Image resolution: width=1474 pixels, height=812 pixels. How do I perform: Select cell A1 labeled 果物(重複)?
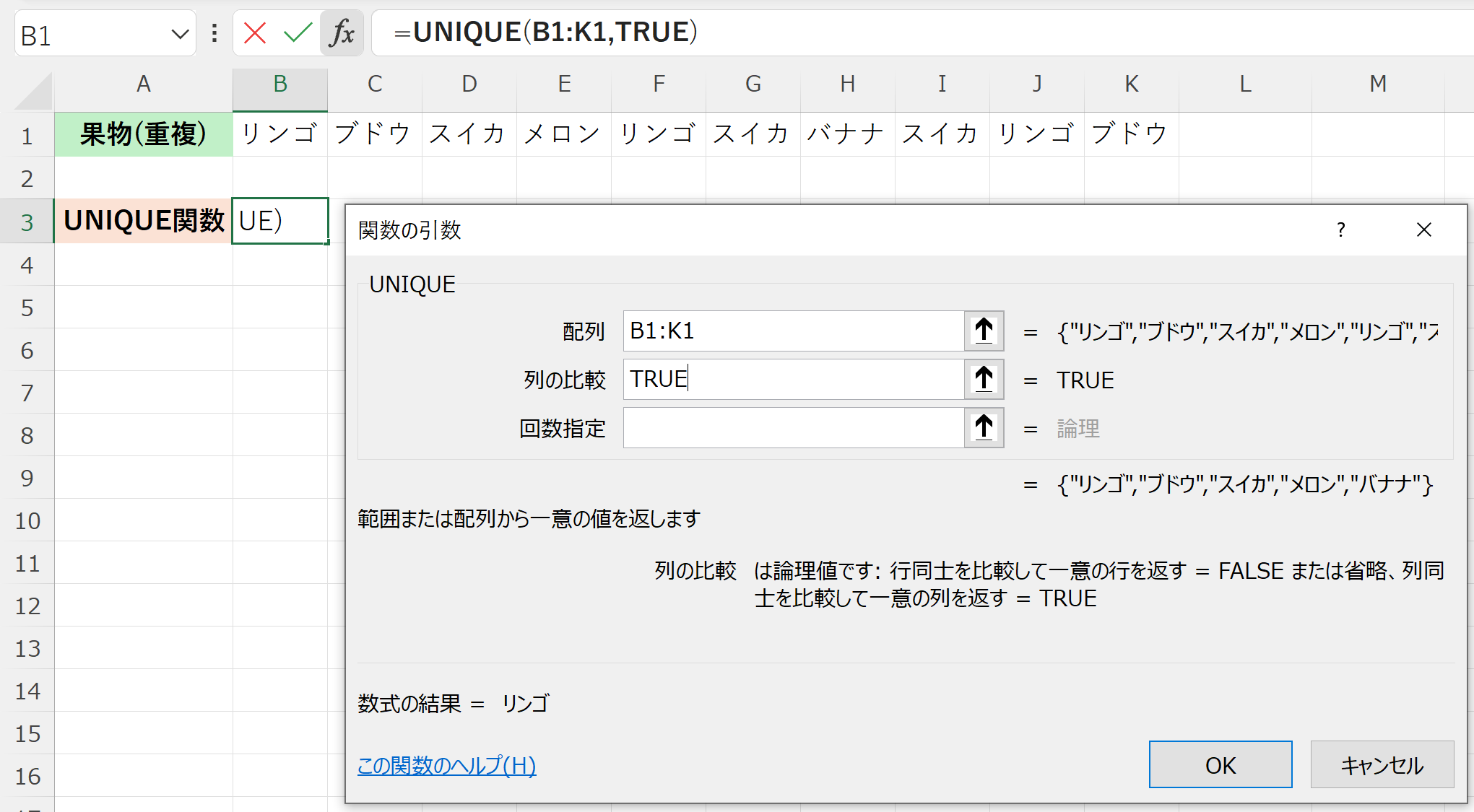pos(143,134)
